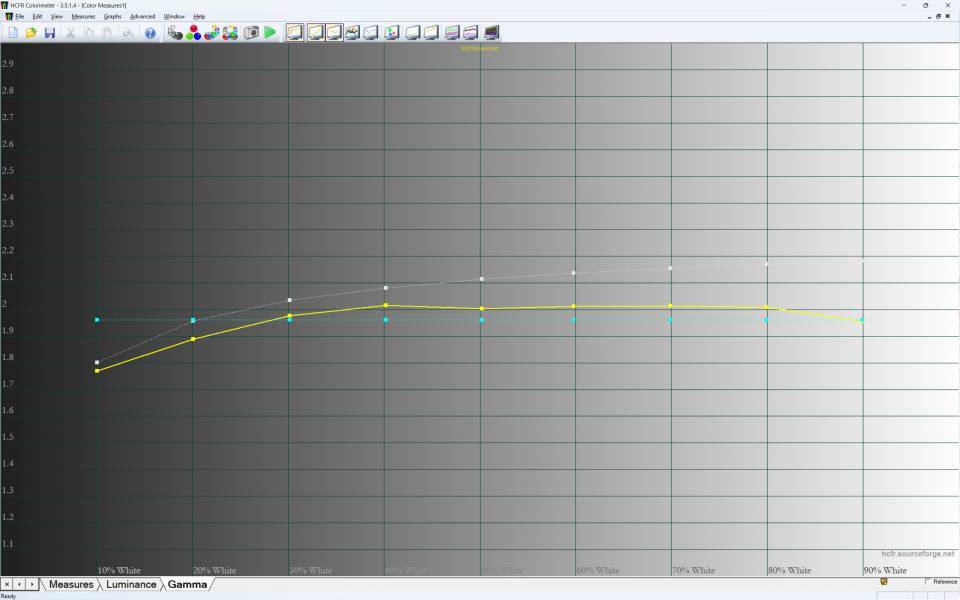Open the Measures menu
This screenshot has width=960, height=600.
[x=83, y=17]
